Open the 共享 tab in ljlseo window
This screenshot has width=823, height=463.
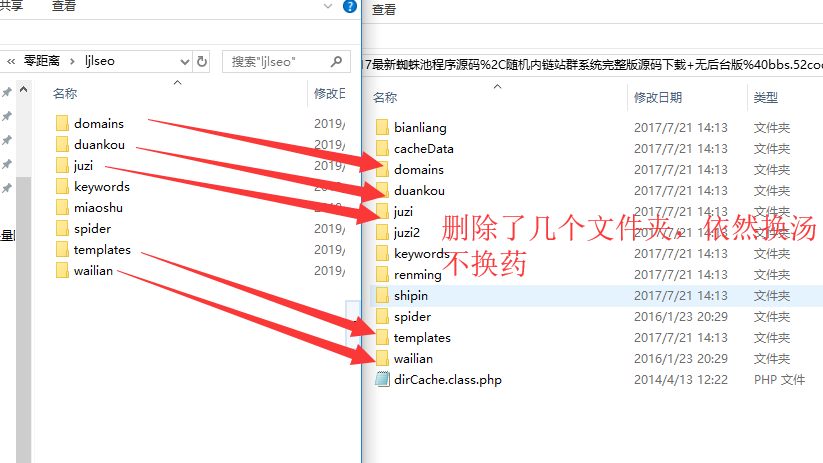(12, 6)
